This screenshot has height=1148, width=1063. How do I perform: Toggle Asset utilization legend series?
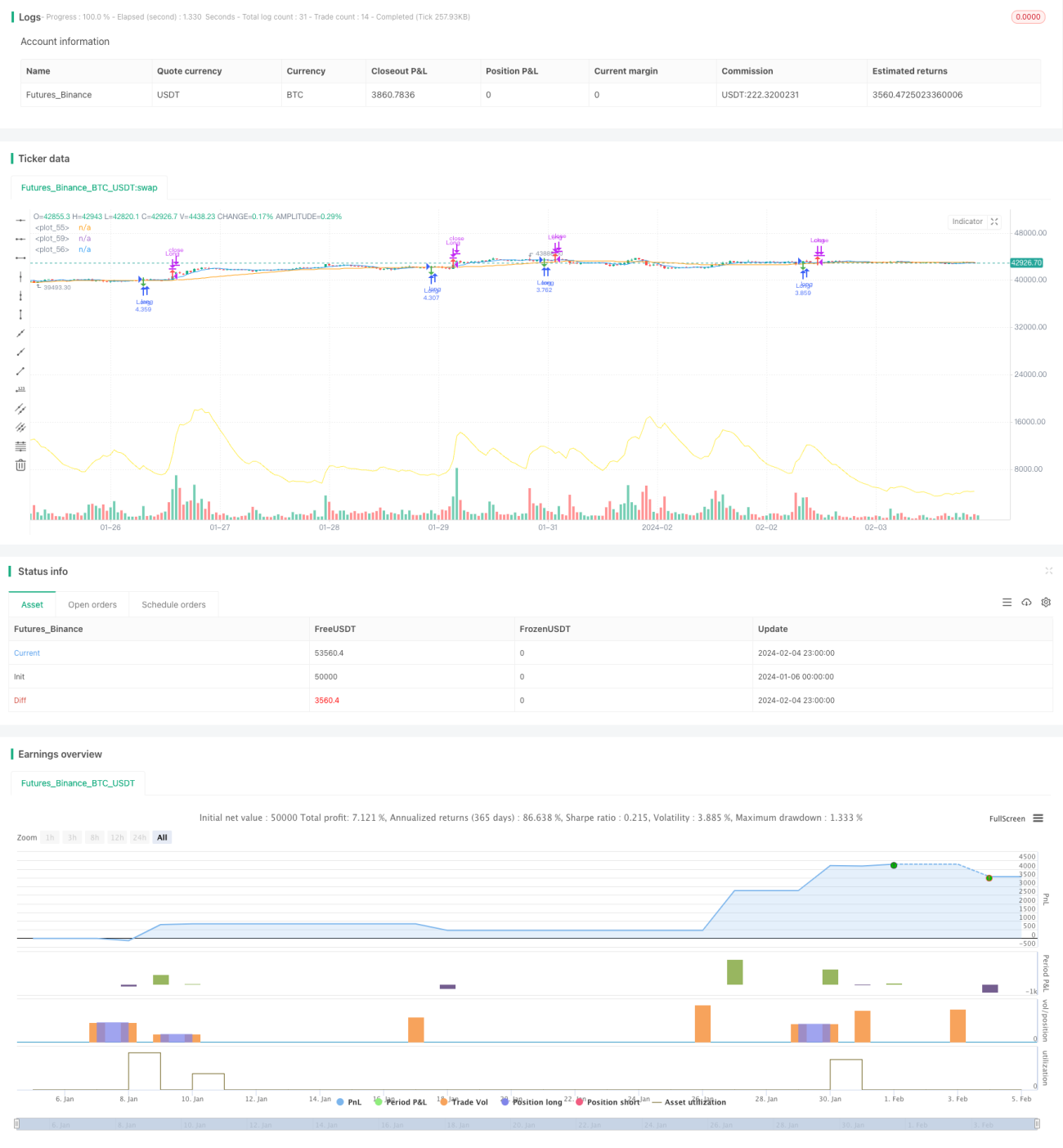pyautogui.click(x=689, y=1102)
